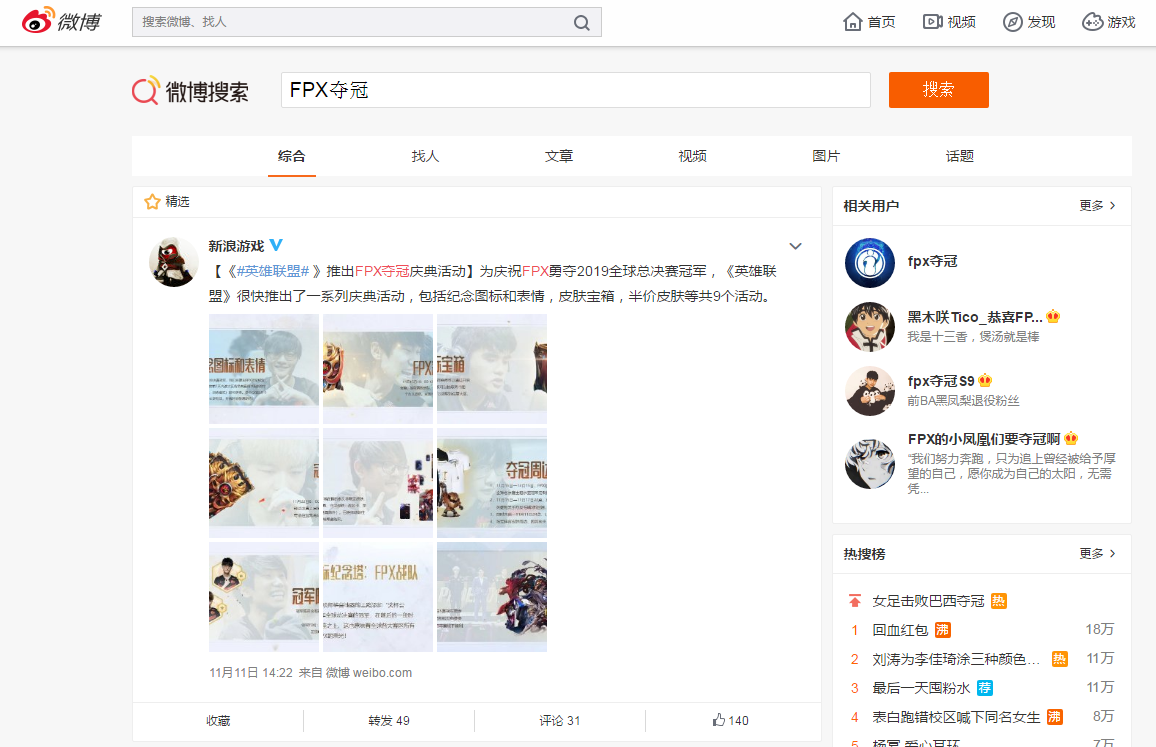Image resolution: width=1156 pixels, height=747 pixels.
Task: Open the last post image with champion art
Action: [492, 597]
